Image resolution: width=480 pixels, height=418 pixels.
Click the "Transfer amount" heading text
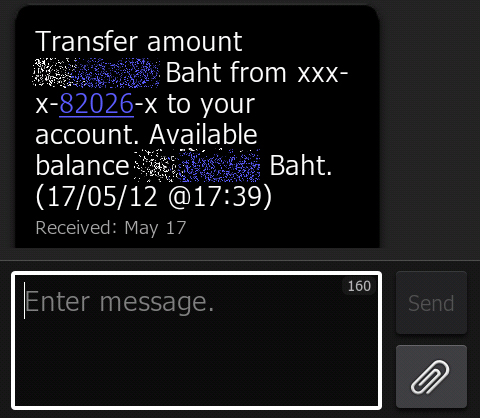[139, 42]
